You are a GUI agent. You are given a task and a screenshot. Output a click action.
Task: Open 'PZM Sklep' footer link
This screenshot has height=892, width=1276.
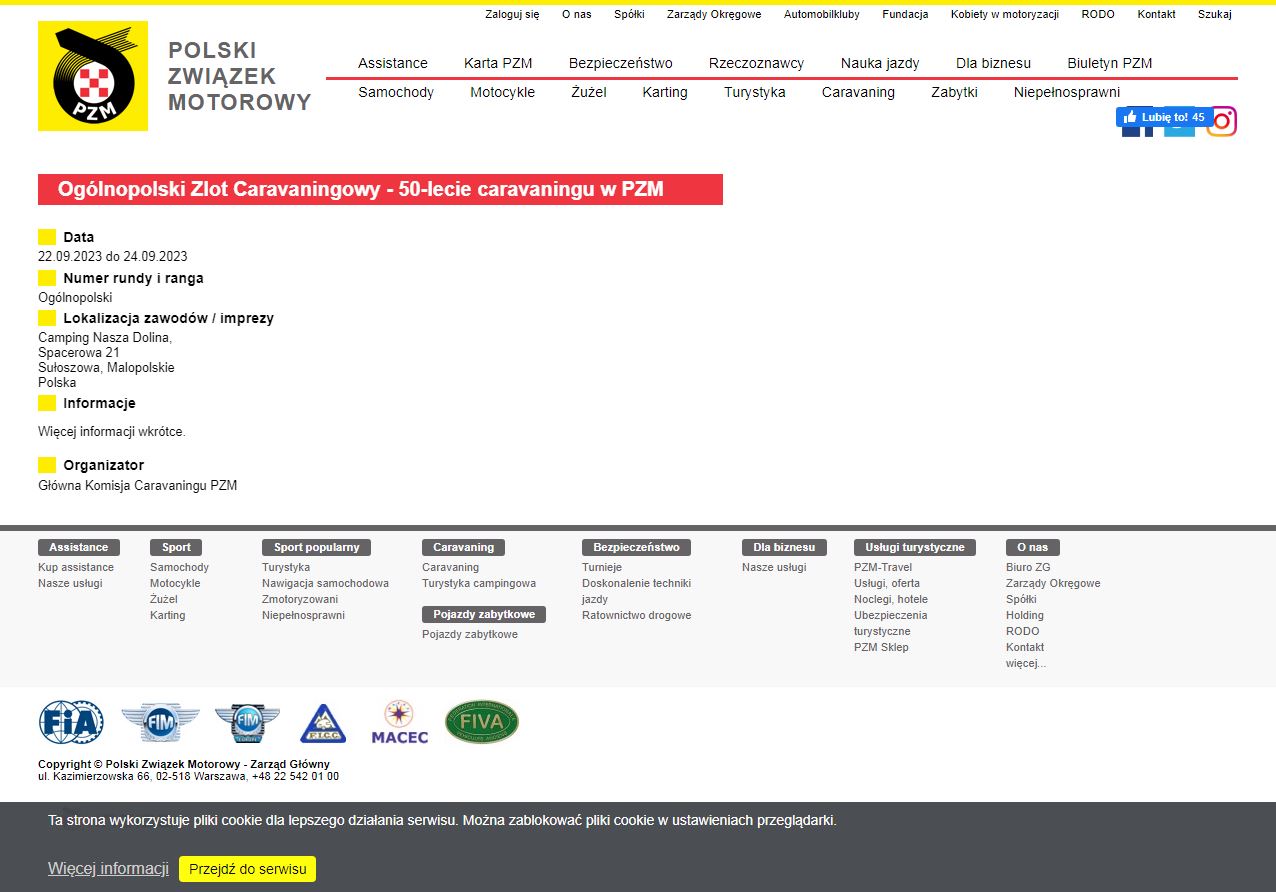pyautogui.click(x=881, y=647)
